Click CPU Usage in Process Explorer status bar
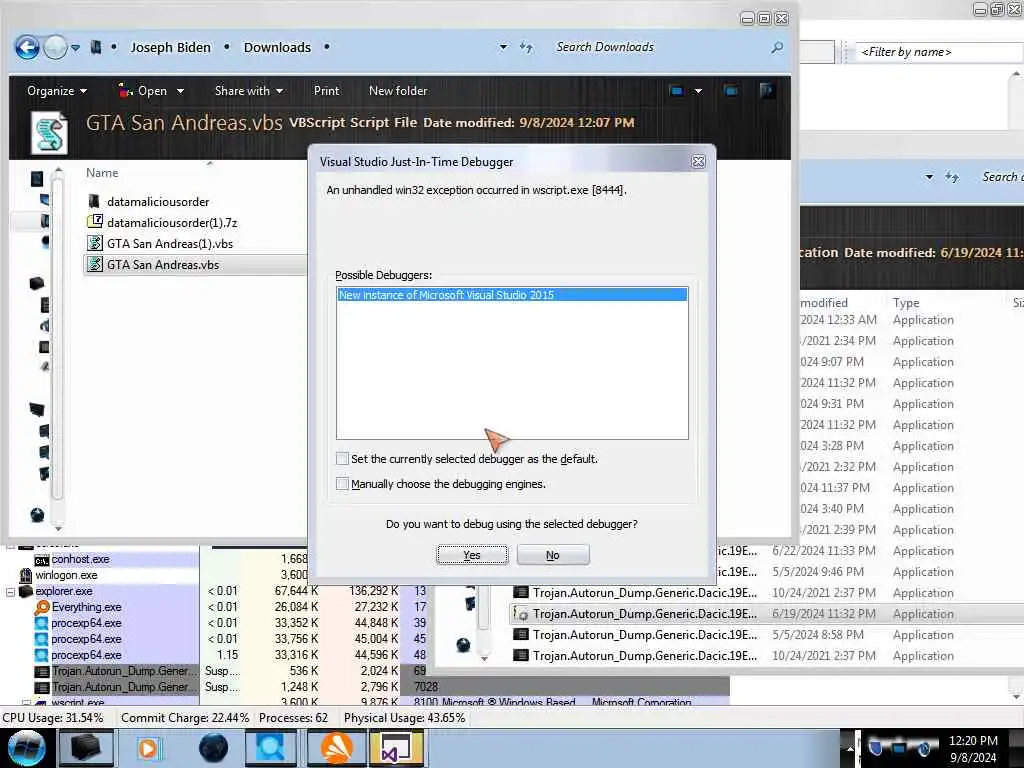The width and height of the screenshot is (1024, 768). tap(53, 718)
